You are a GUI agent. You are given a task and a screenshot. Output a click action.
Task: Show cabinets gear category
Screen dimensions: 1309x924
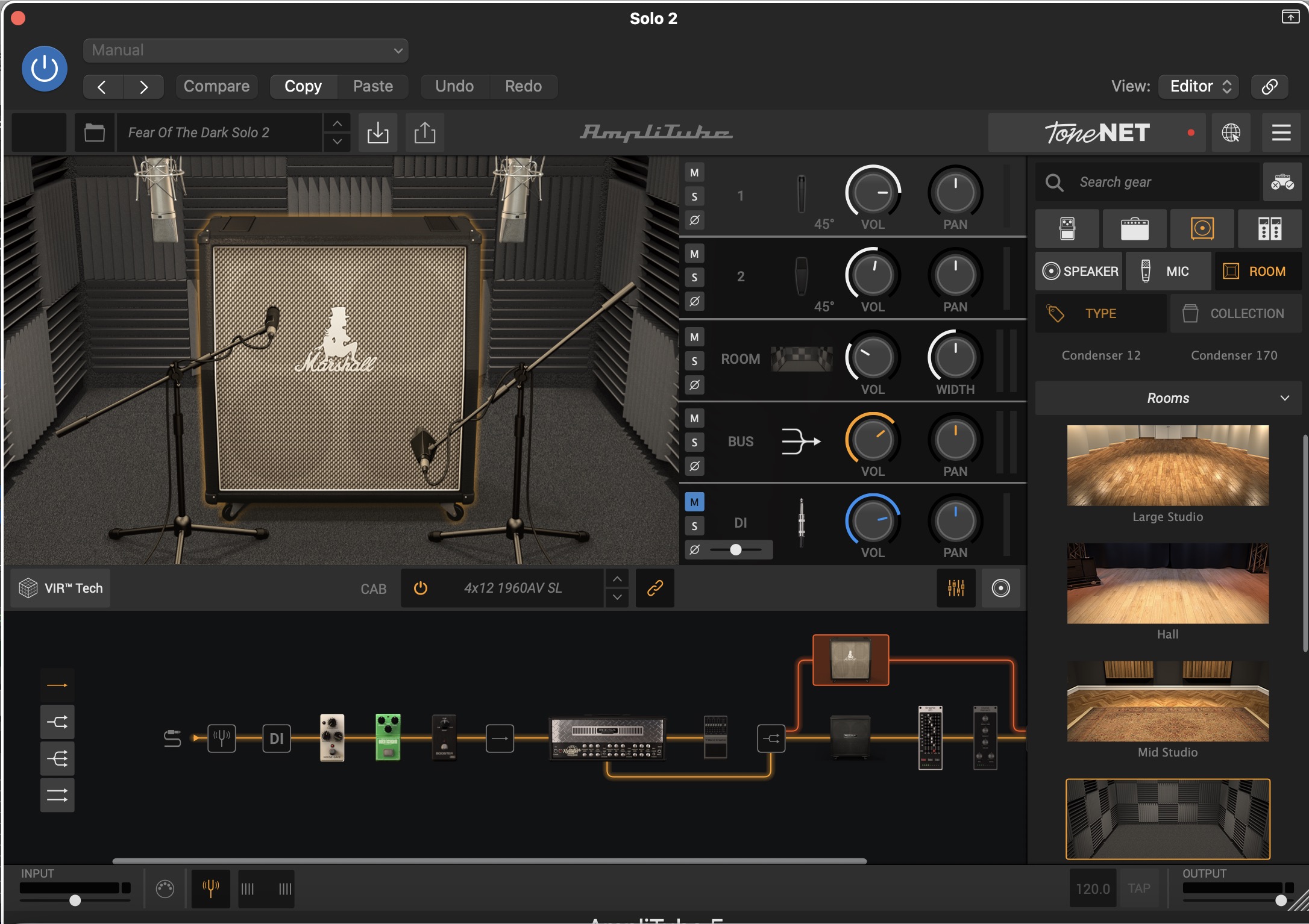1202,229
